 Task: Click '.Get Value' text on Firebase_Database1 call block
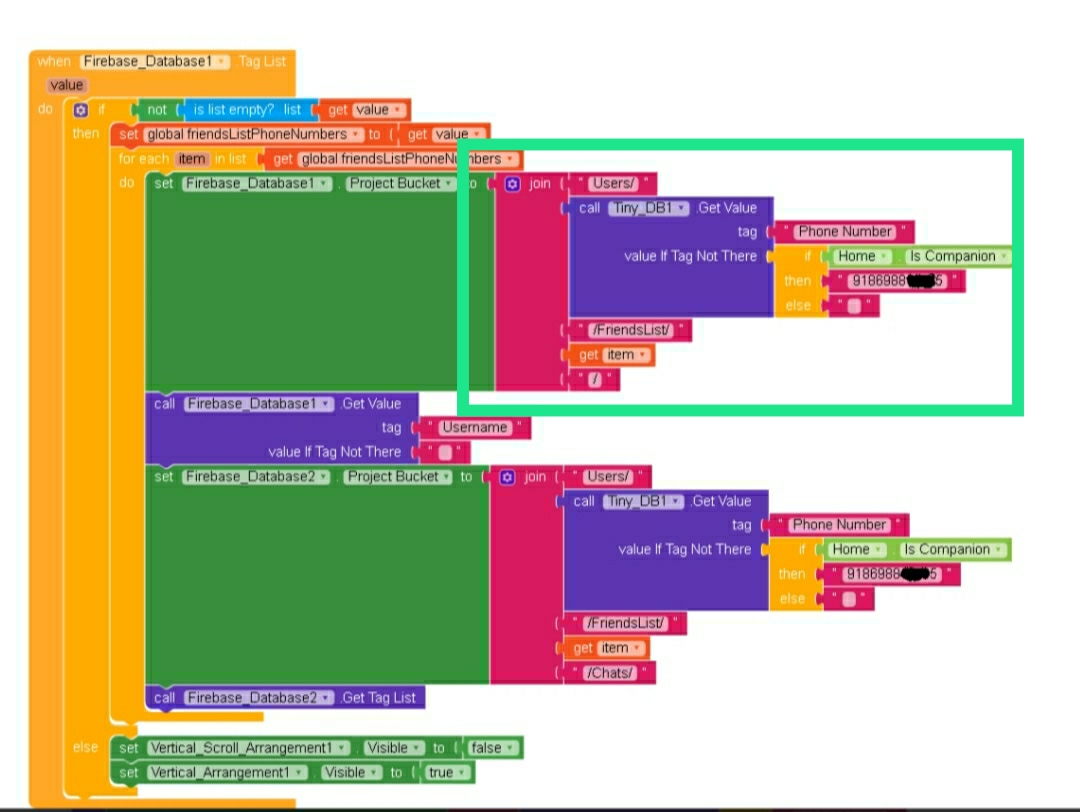371,404
